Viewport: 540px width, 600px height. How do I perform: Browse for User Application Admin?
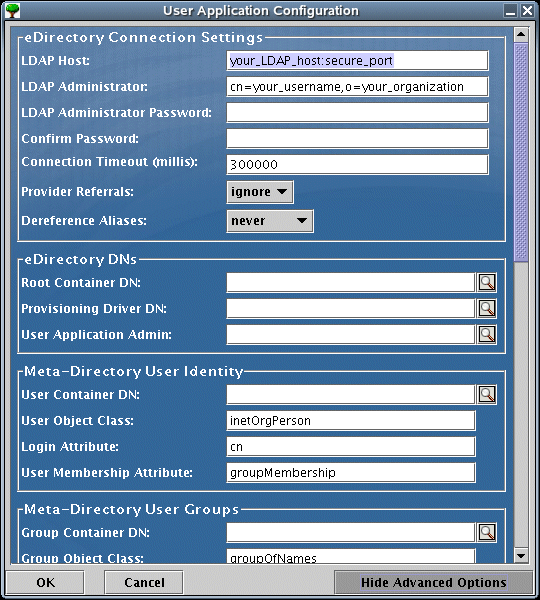pyautogui.click(x=487, y=334)
